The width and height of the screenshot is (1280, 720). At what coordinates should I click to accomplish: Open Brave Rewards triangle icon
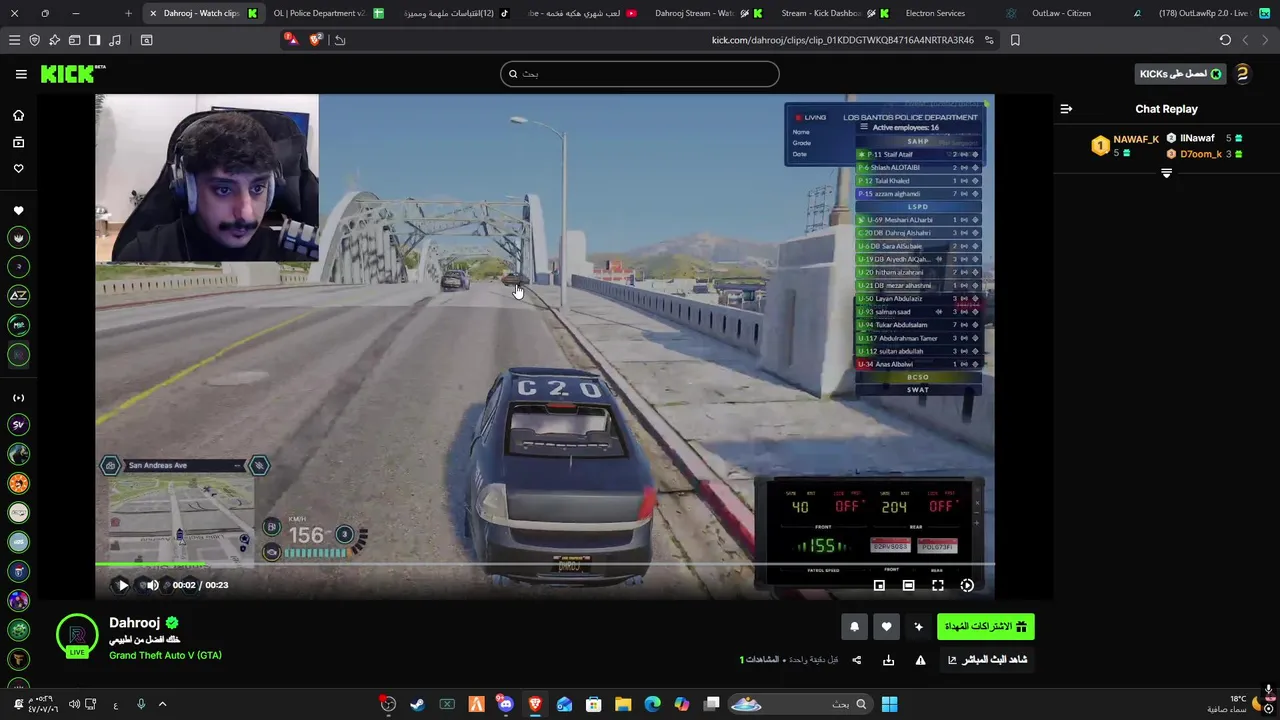(290, 39)
